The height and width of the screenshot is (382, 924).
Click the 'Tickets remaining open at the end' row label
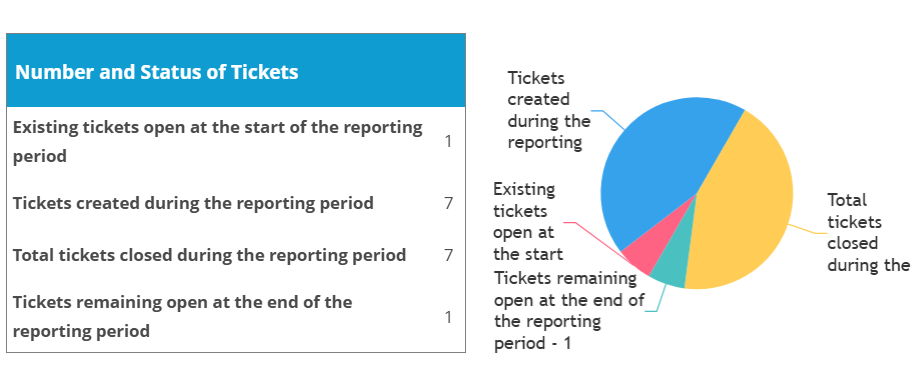[182, 317]
